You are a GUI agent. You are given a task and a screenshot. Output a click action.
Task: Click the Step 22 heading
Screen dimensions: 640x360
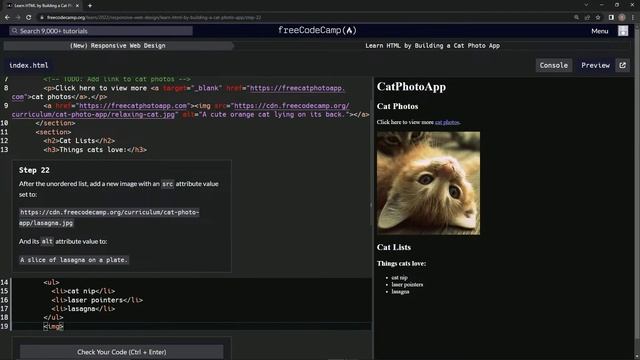click(x=34, y=170)
